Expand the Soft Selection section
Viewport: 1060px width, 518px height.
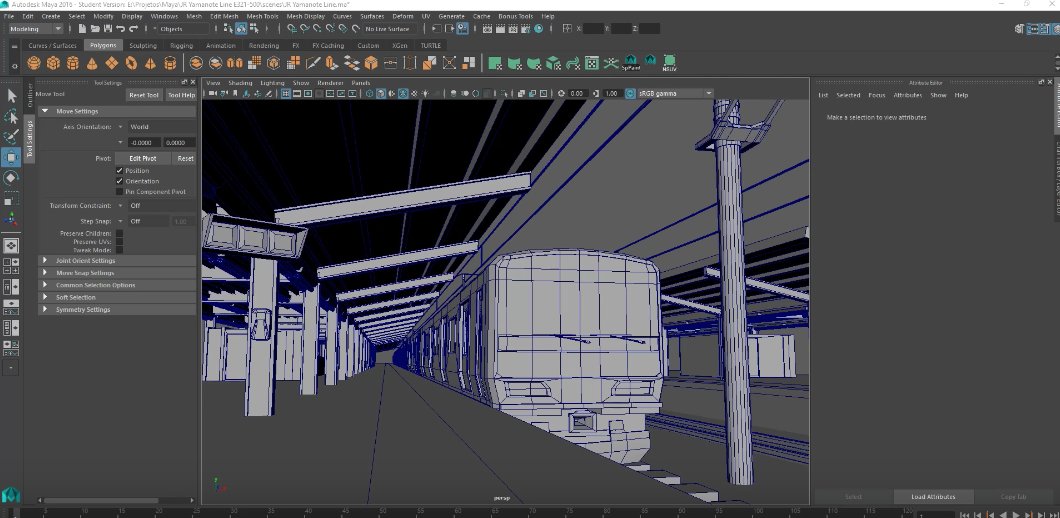(76, 297)
